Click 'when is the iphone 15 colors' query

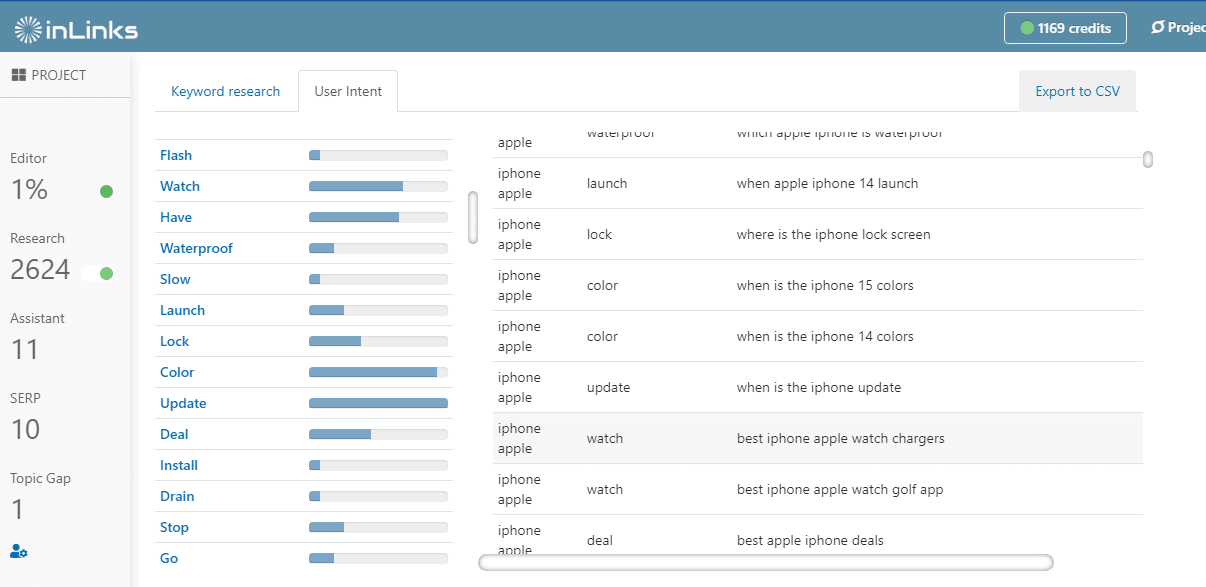[x=825, y=285]
